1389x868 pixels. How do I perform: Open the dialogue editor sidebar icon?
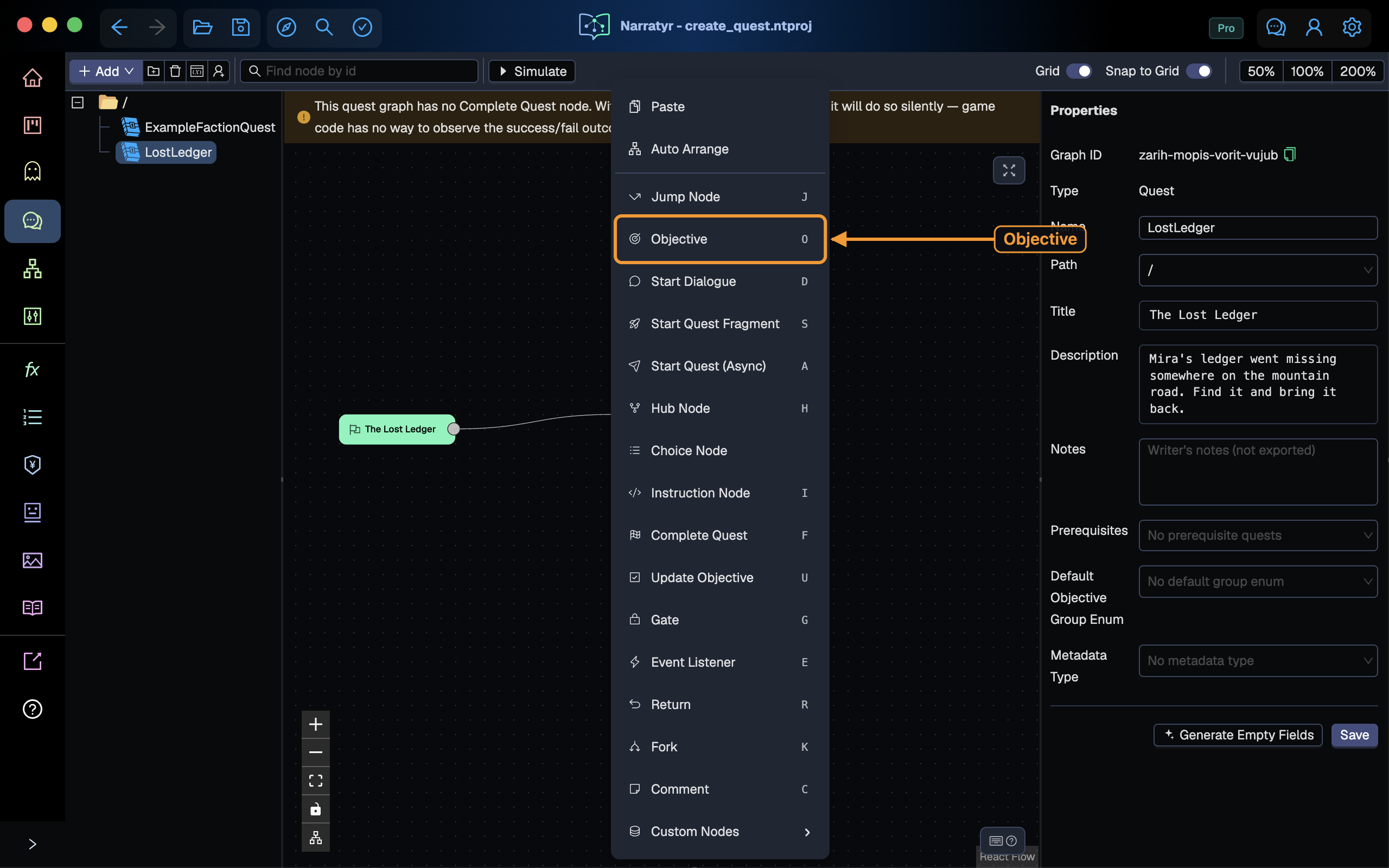point(32,220)
